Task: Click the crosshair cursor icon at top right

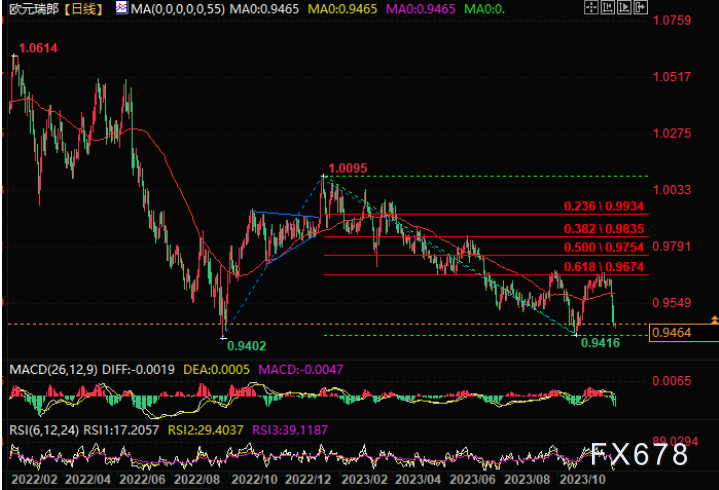Action: (591, 7)
